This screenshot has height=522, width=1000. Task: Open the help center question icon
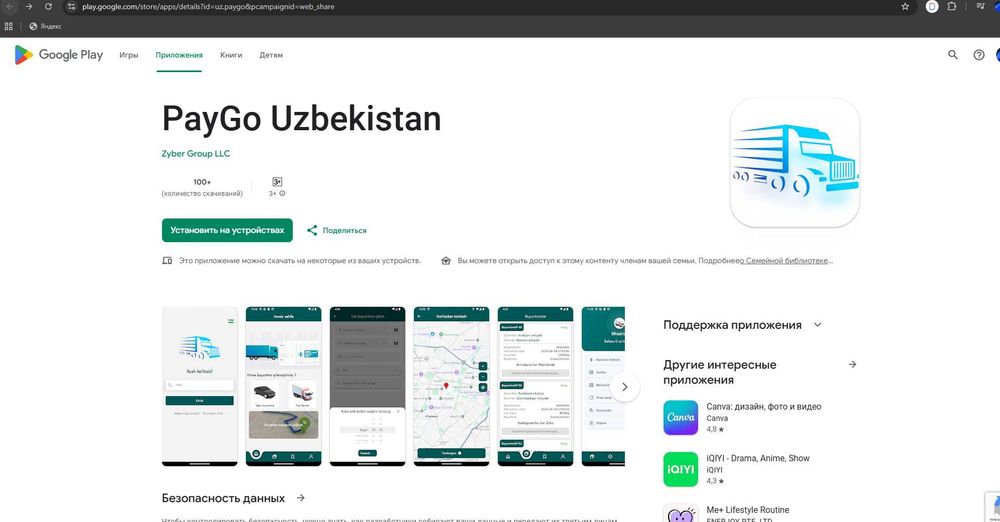[979, 55]
